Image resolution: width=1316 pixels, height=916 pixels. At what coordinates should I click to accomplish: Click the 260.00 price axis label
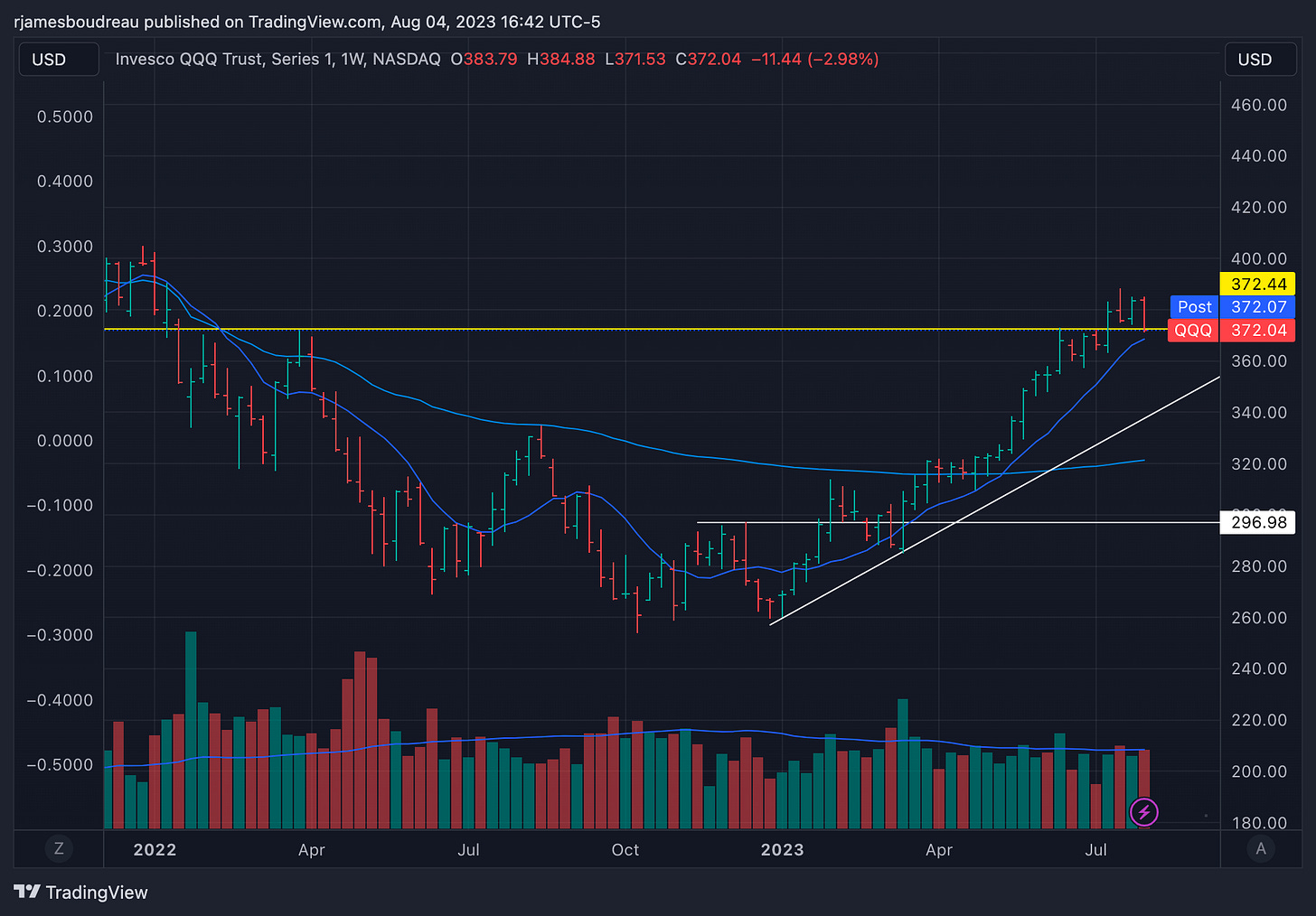click(x=1259, y=618)
